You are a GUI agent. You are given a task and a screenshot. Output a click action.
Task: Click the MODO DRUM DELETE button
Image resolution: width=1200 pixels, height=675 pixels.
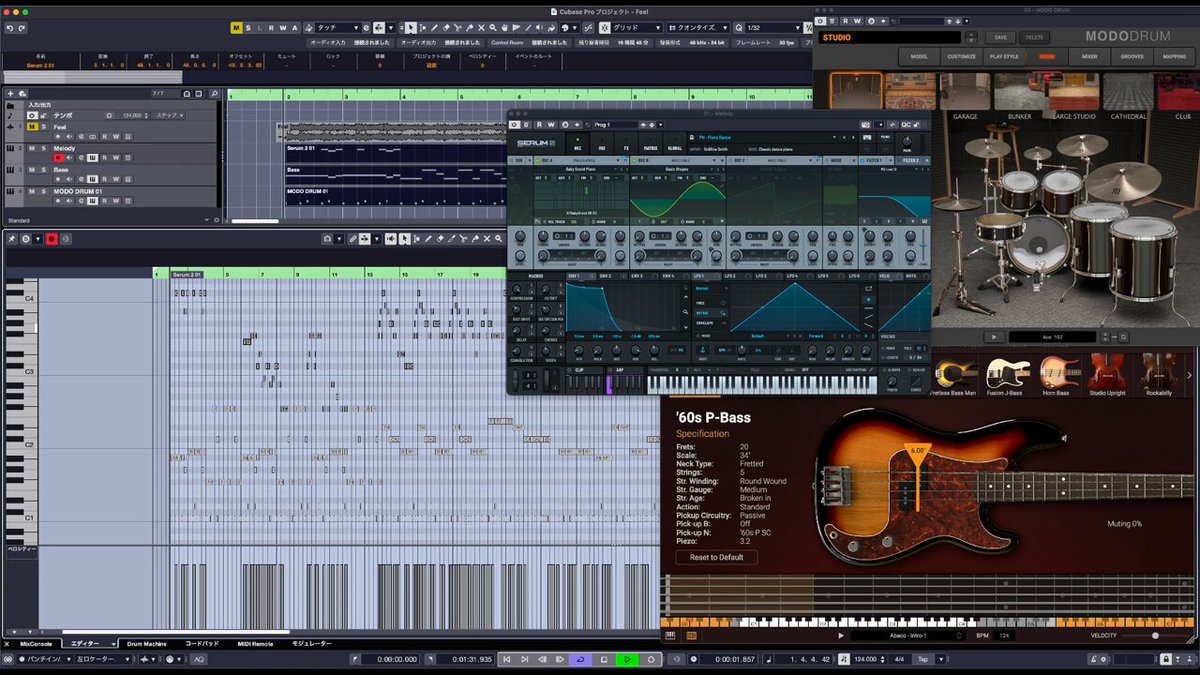[1034, 37]
